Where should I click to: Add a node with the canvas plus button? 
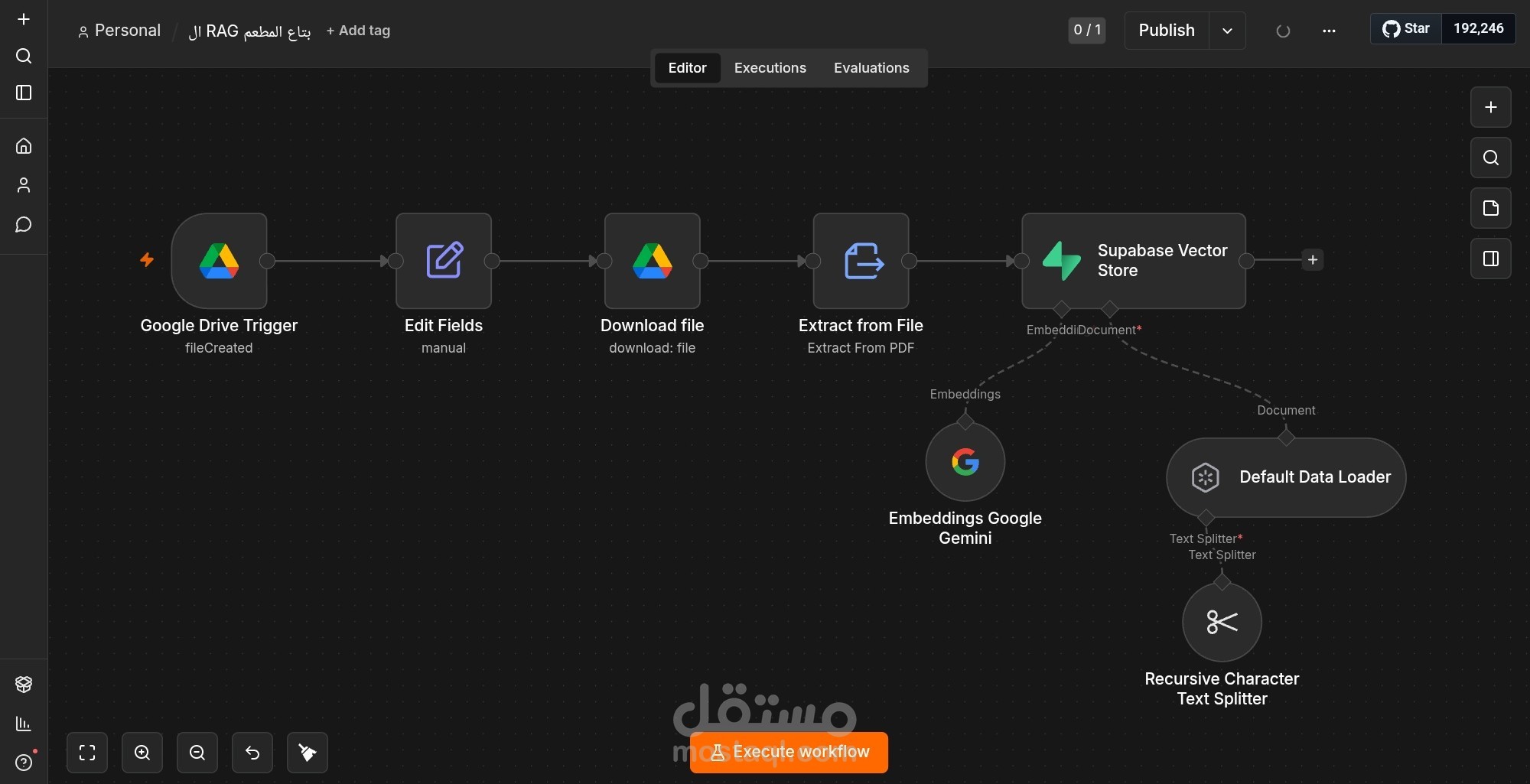[1491, 107]
